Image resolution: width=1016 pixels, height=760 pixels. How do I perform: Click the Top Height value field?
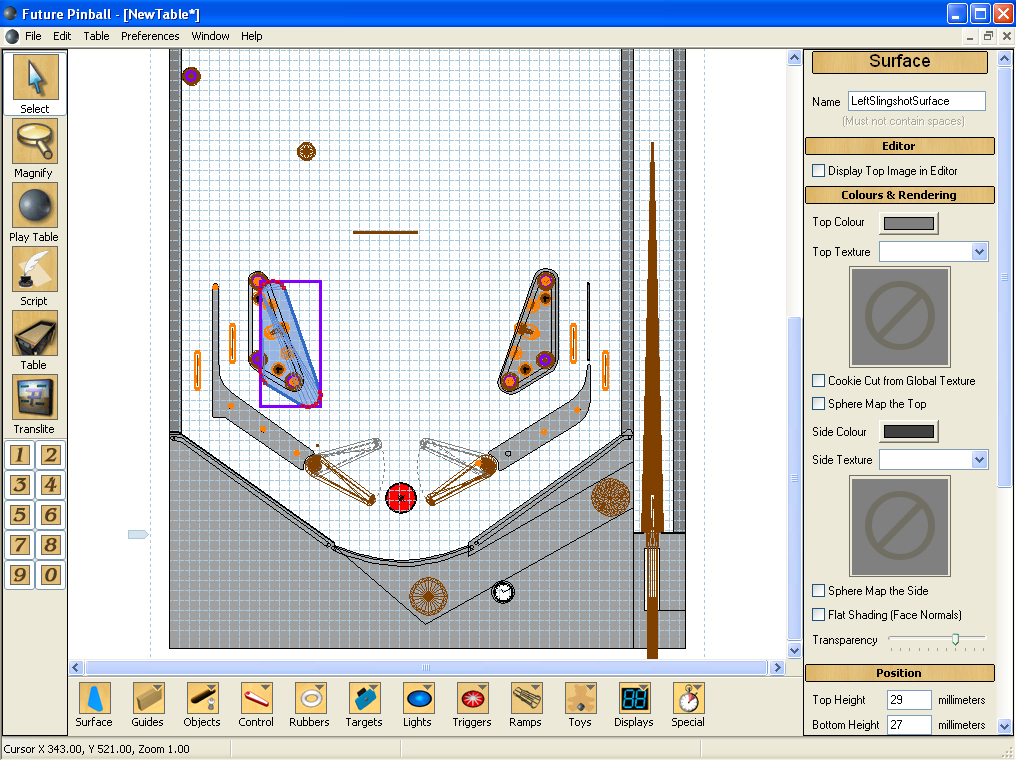tap(908, 700)
